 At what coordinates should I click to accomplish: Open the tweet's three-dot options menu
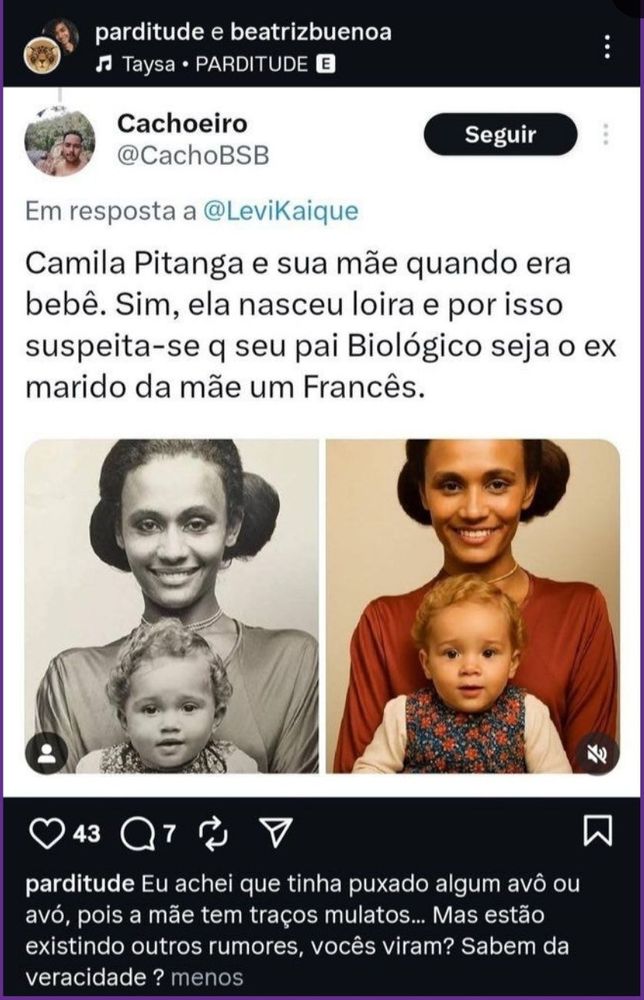(605, 135)
